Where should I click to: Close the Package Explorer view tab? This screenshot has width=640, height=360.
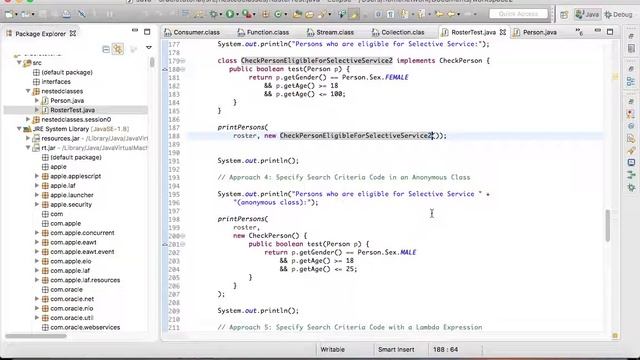pyautogui.click(x=73, y=33)
